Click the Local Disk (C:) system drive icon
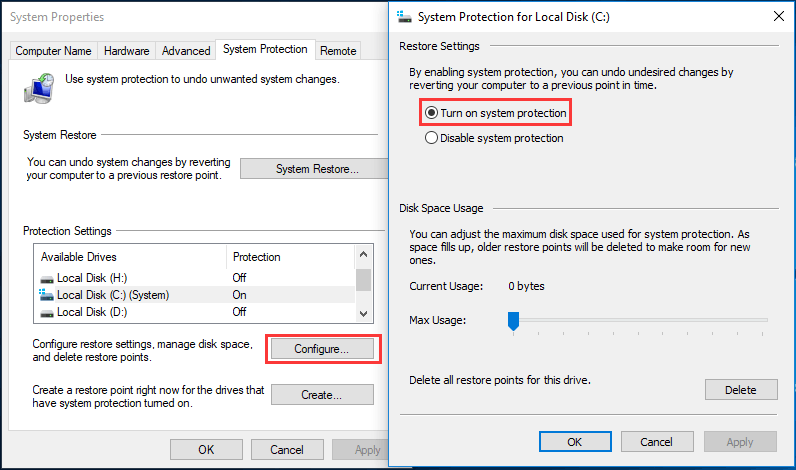This screenshot has height=470, width=796. pyautogui.click(x=47, y=294)
